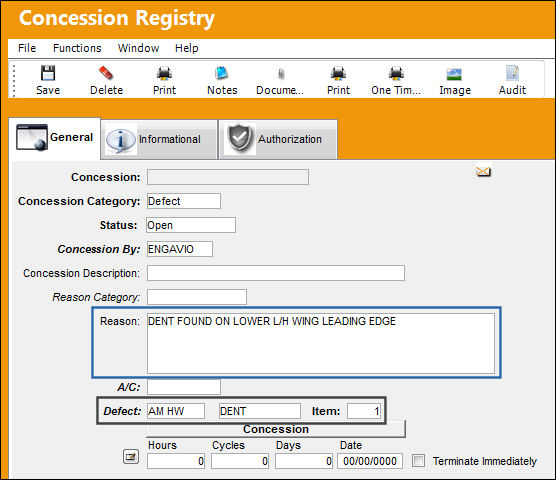Click the Reason Category label
Viewport: 556px width, 480px height.
96,297
